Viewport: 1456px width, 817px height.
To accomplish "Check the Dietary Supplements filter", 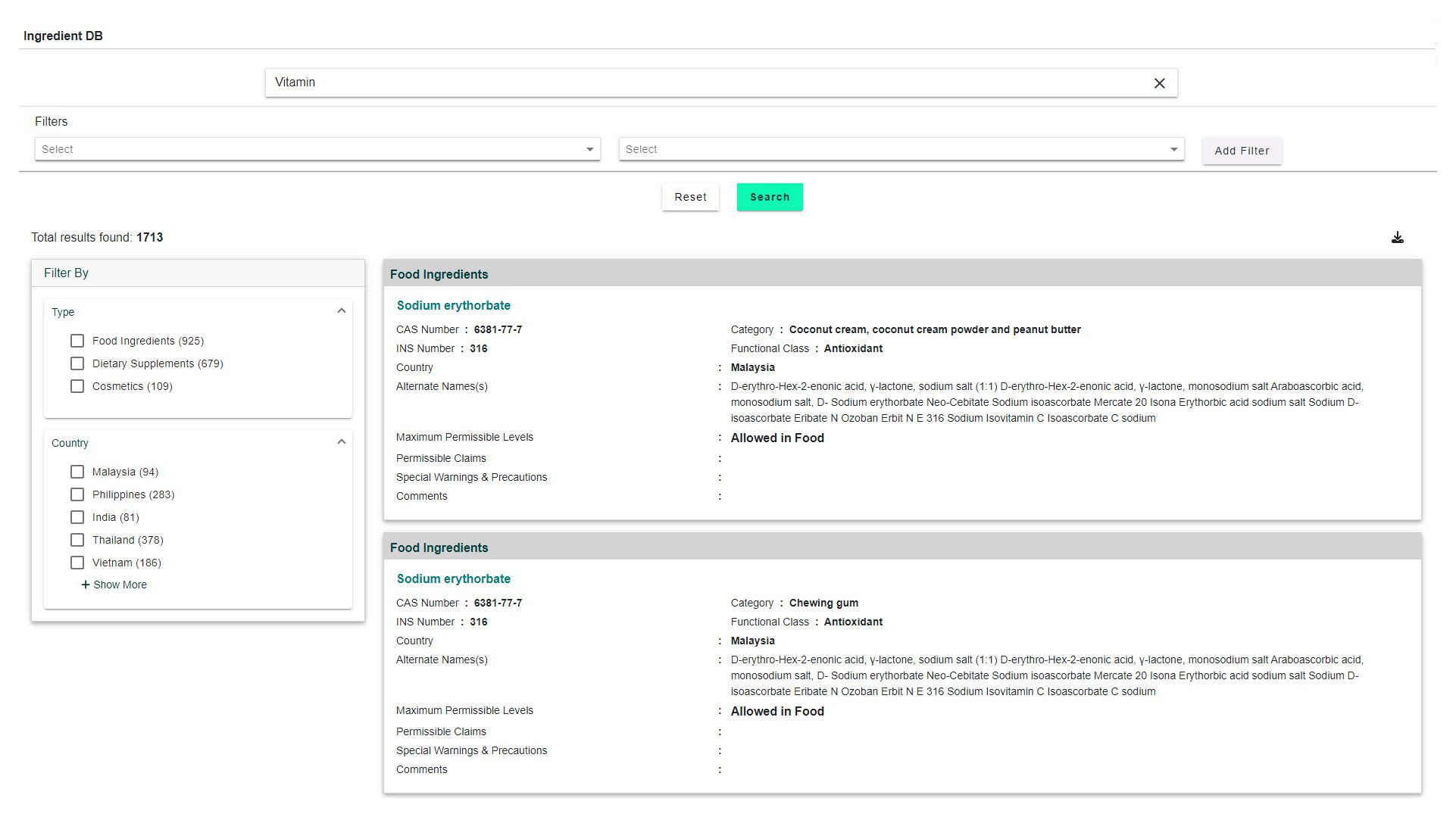I will click(x=77, y=363).
